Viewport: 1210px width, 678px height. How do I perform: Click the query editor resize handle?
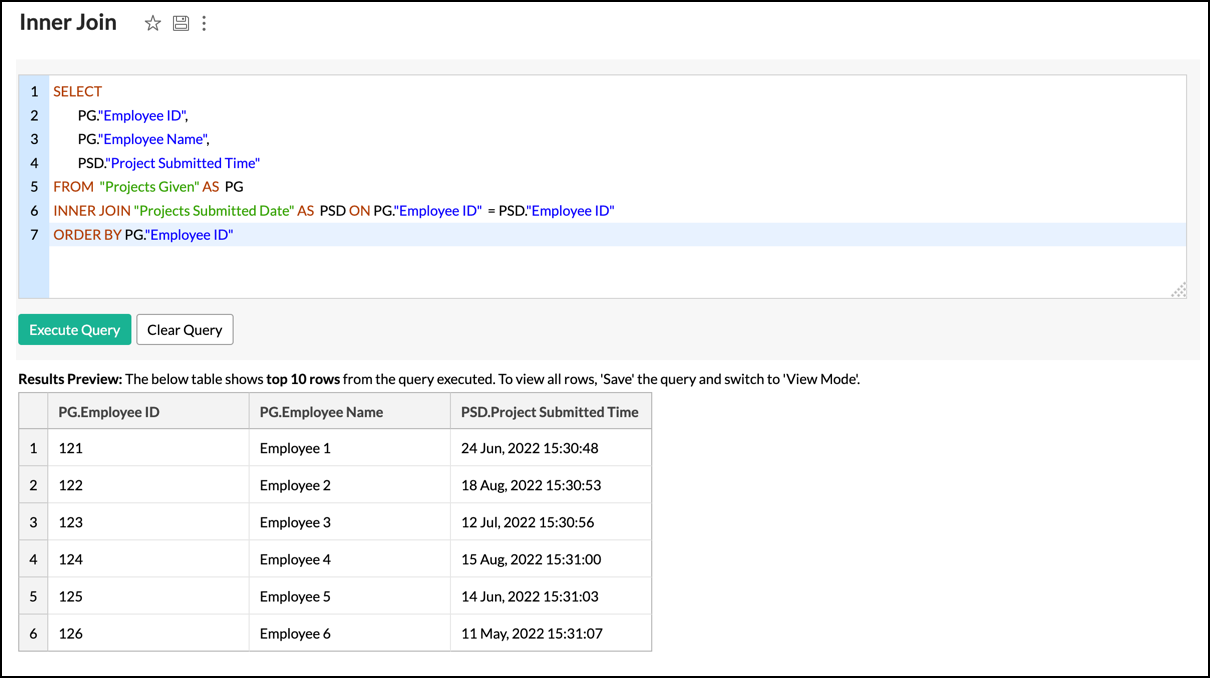click(1178, 290)
